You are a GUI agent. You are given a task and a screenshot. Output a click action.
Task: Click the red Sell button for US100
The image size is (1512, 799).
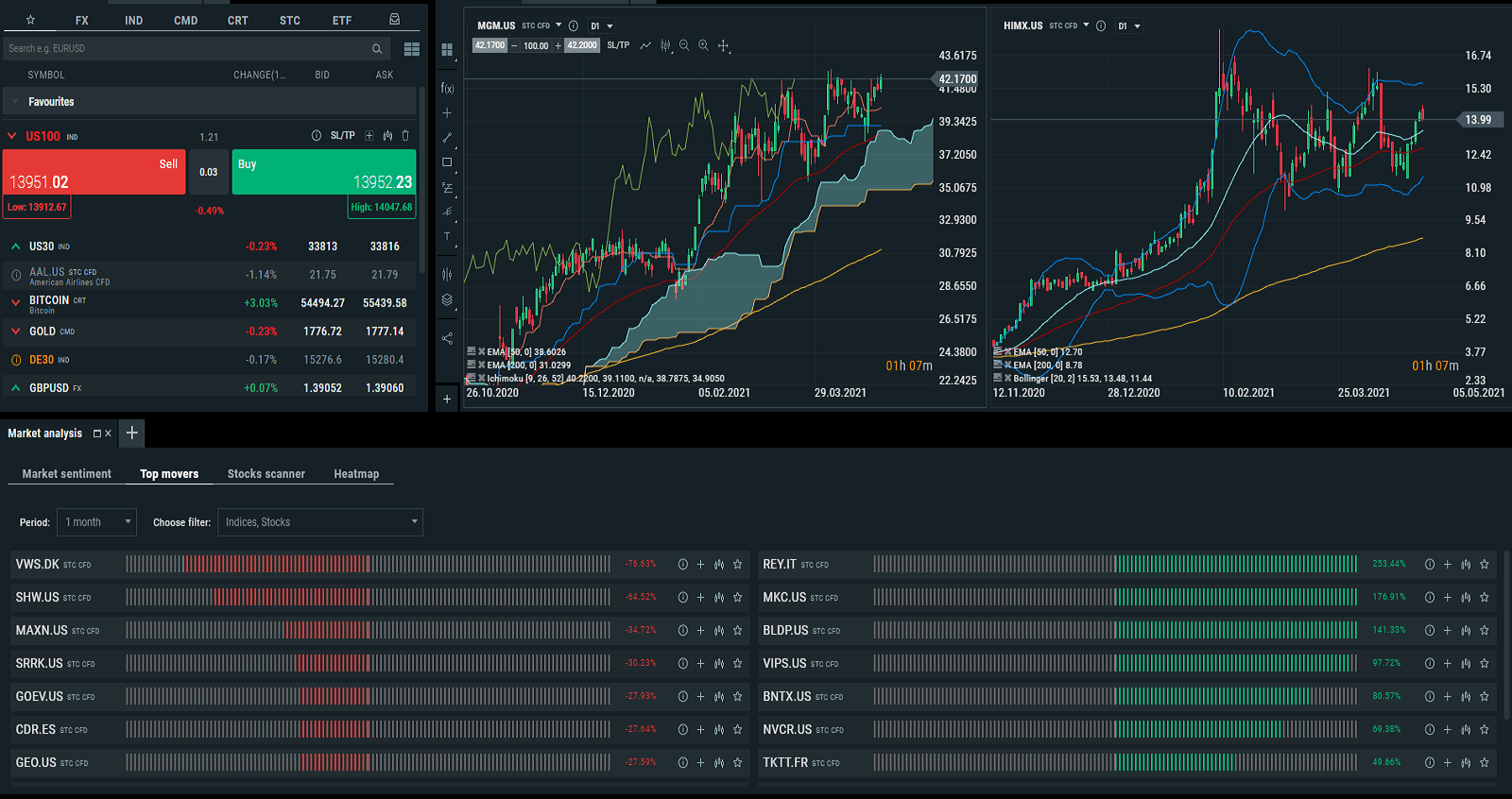(94, 172)
